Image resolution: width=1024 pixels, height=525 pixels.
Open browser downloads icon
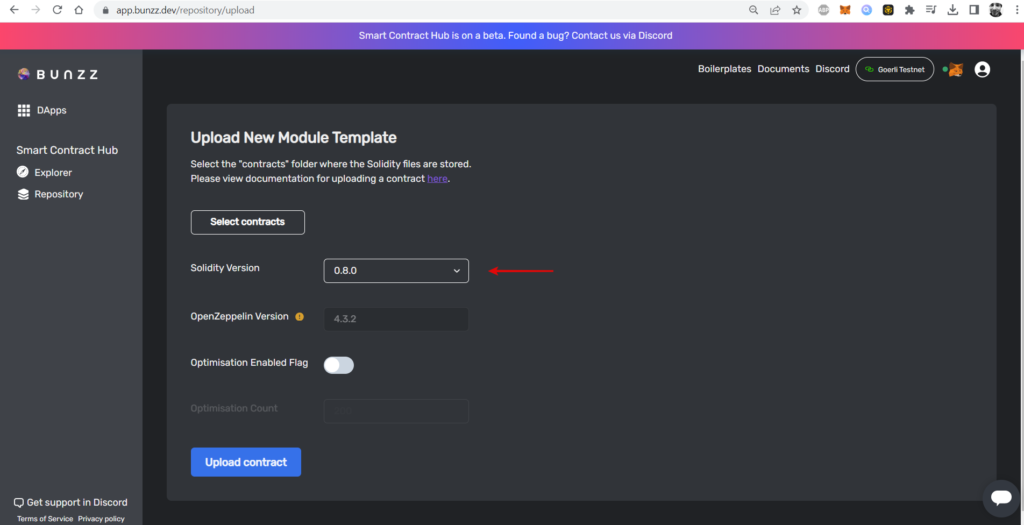(x=952, y=10)
